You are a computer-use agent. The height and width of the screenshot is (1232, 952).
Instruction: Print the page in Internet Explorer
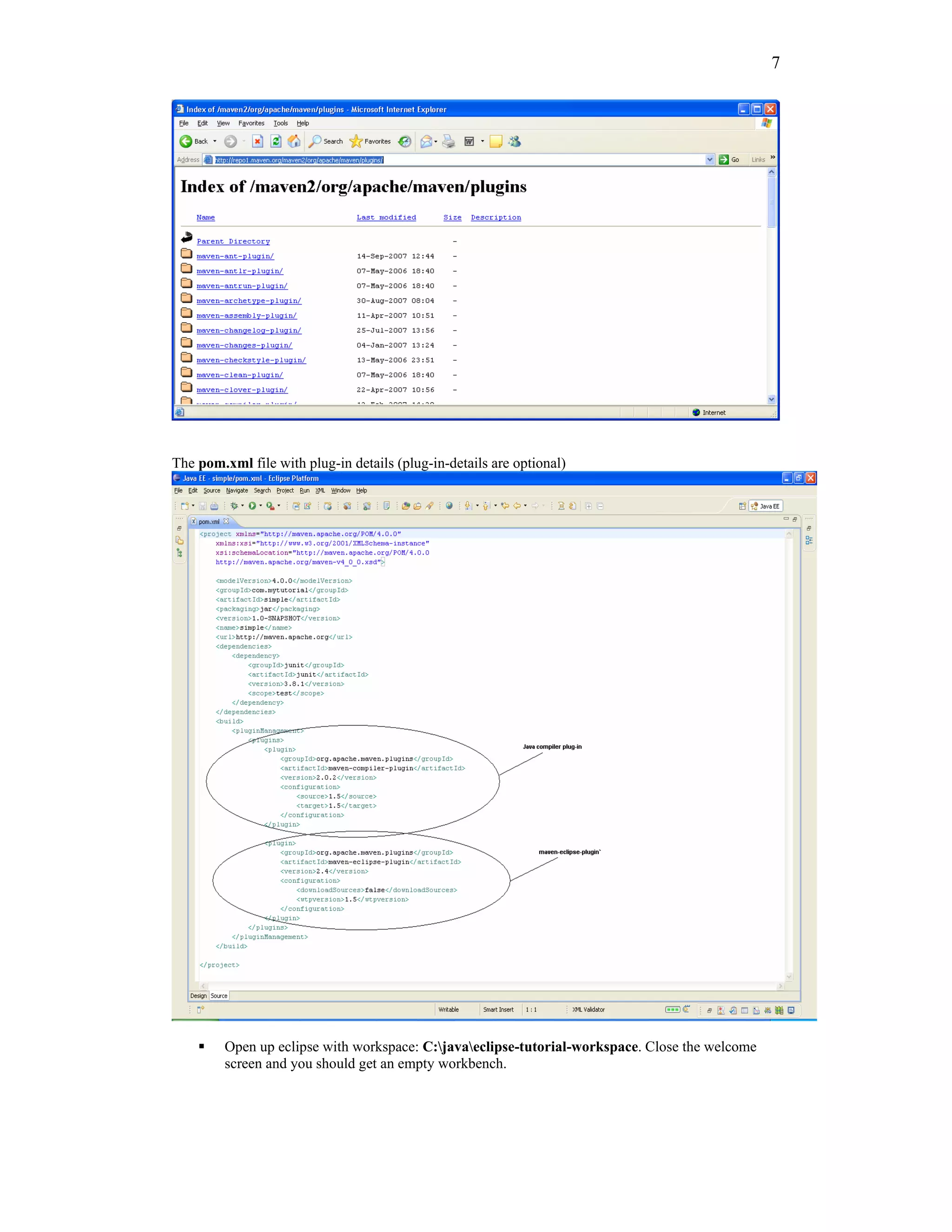click(449, 141)
